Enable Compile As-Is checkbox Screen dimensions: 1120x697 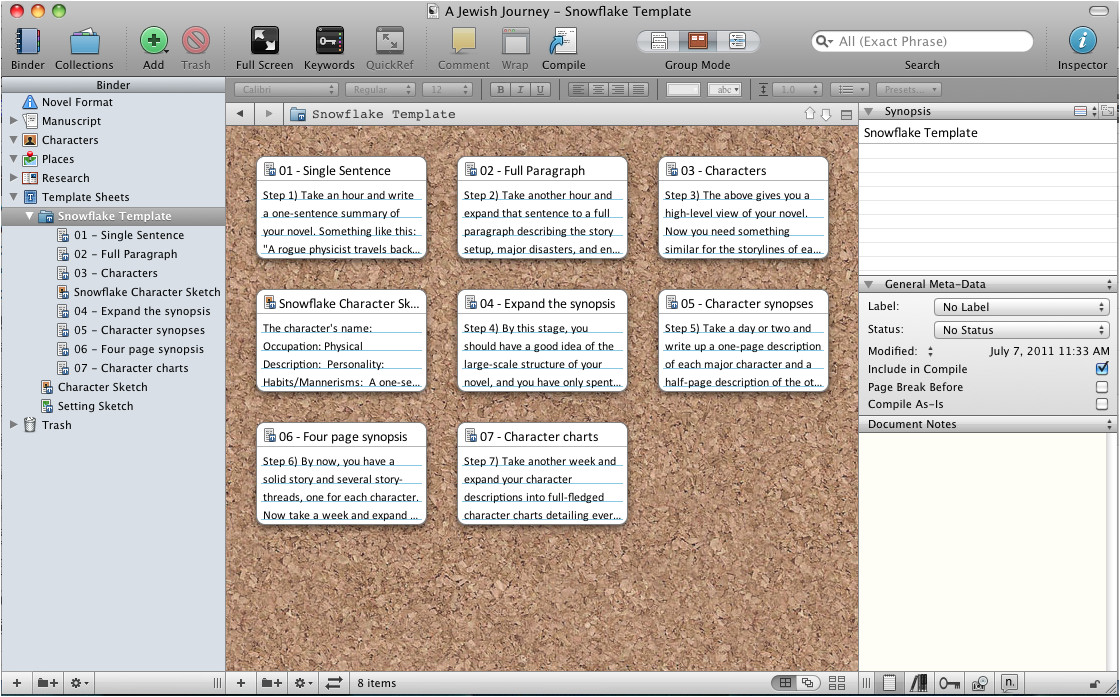click(1101, 404)
